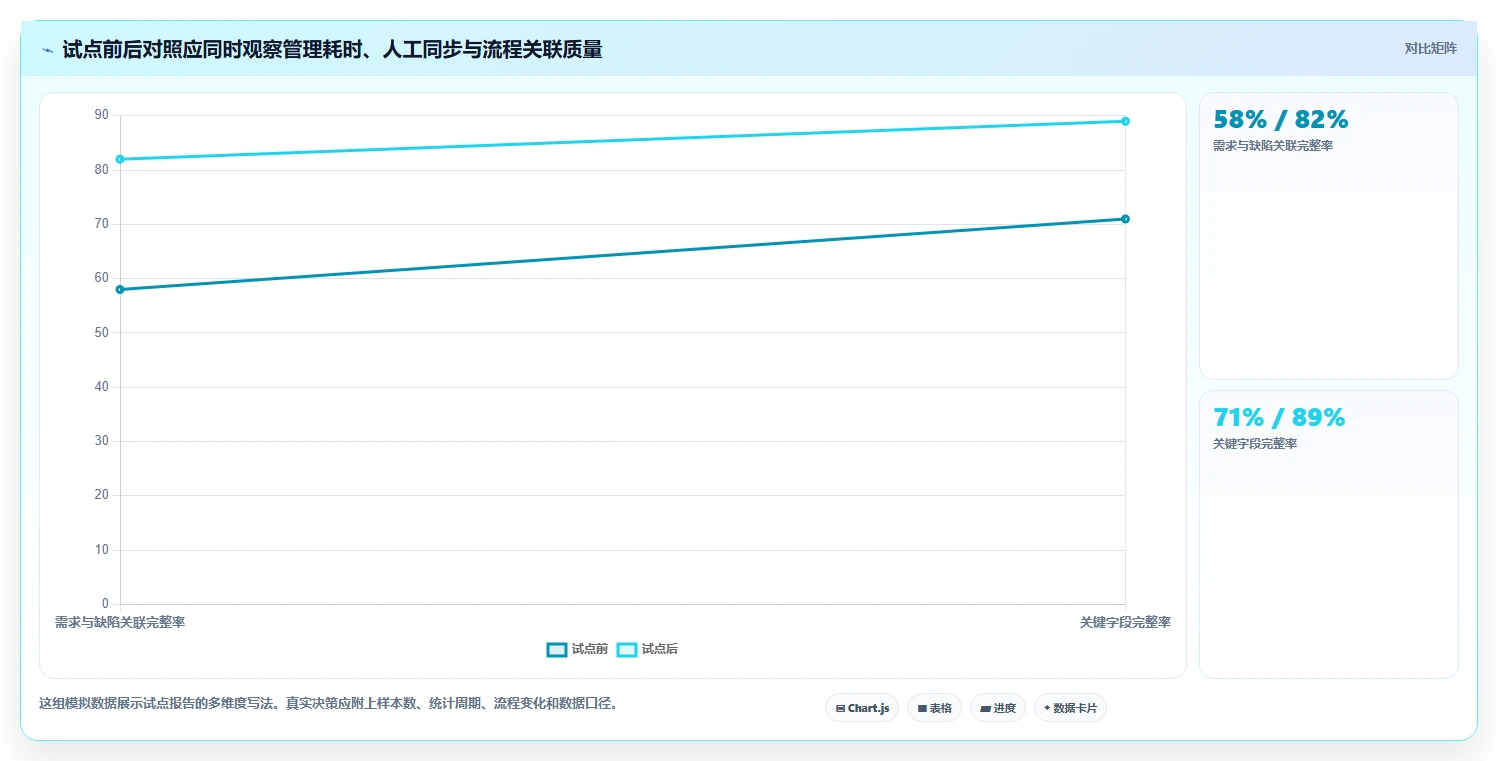This screenshot has height=761, width=1498.
Task: Click the 试点前 data point at 58
Action: click(120, 290)
